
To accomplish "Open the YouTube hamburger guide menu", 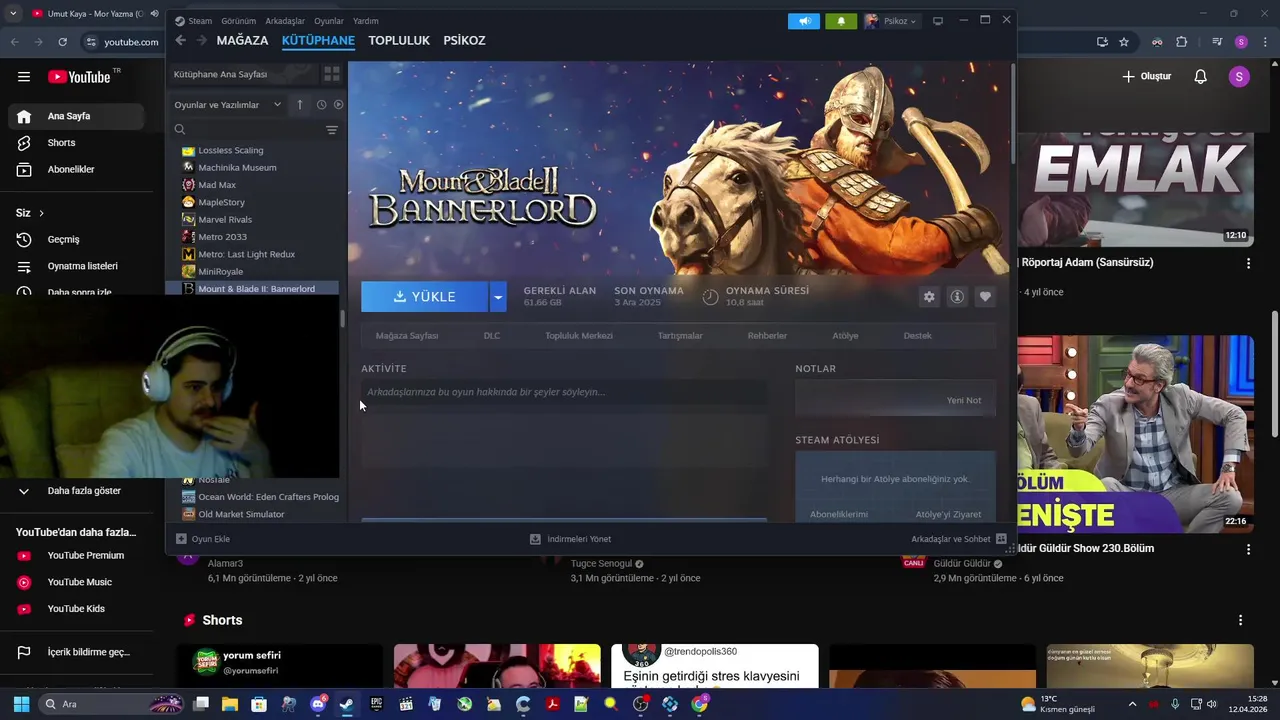I will point(24,76).
